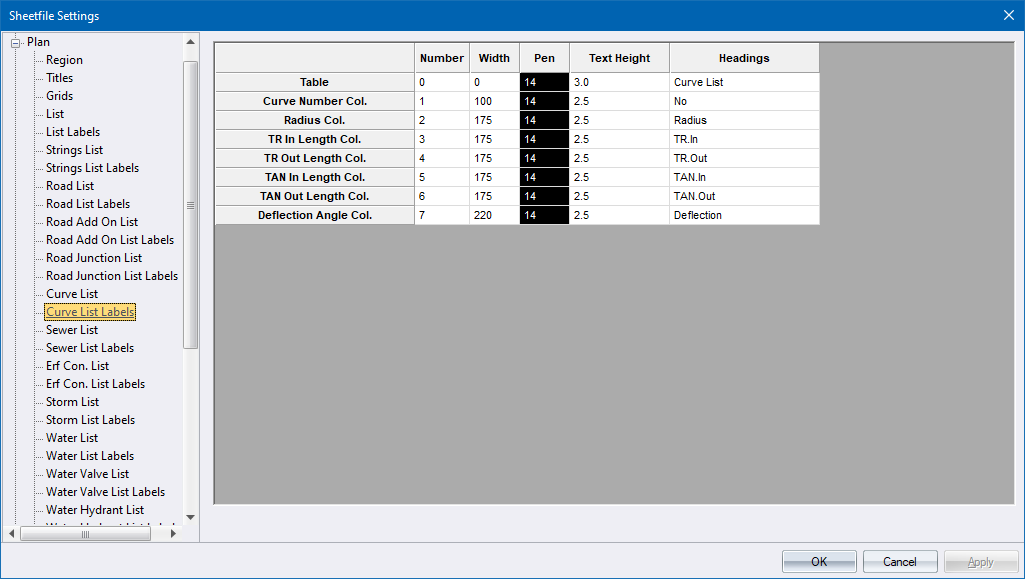The width and height of the screenshot is (1025, 579).
Task: Click the Number column header
Action: tap(441, 57)
